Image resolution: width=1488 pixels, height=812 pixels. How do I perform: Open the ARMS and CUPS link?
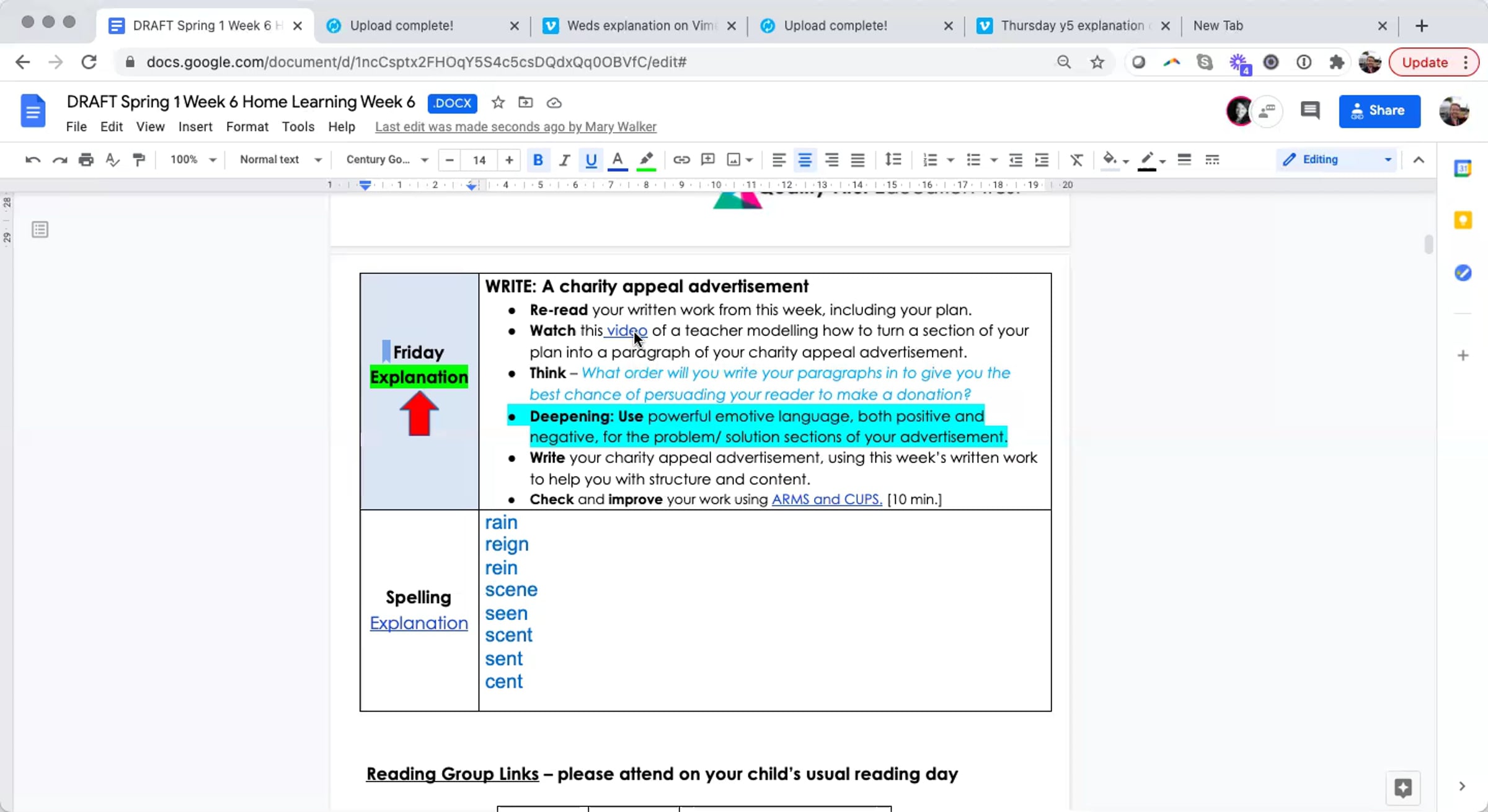(826, 500)
